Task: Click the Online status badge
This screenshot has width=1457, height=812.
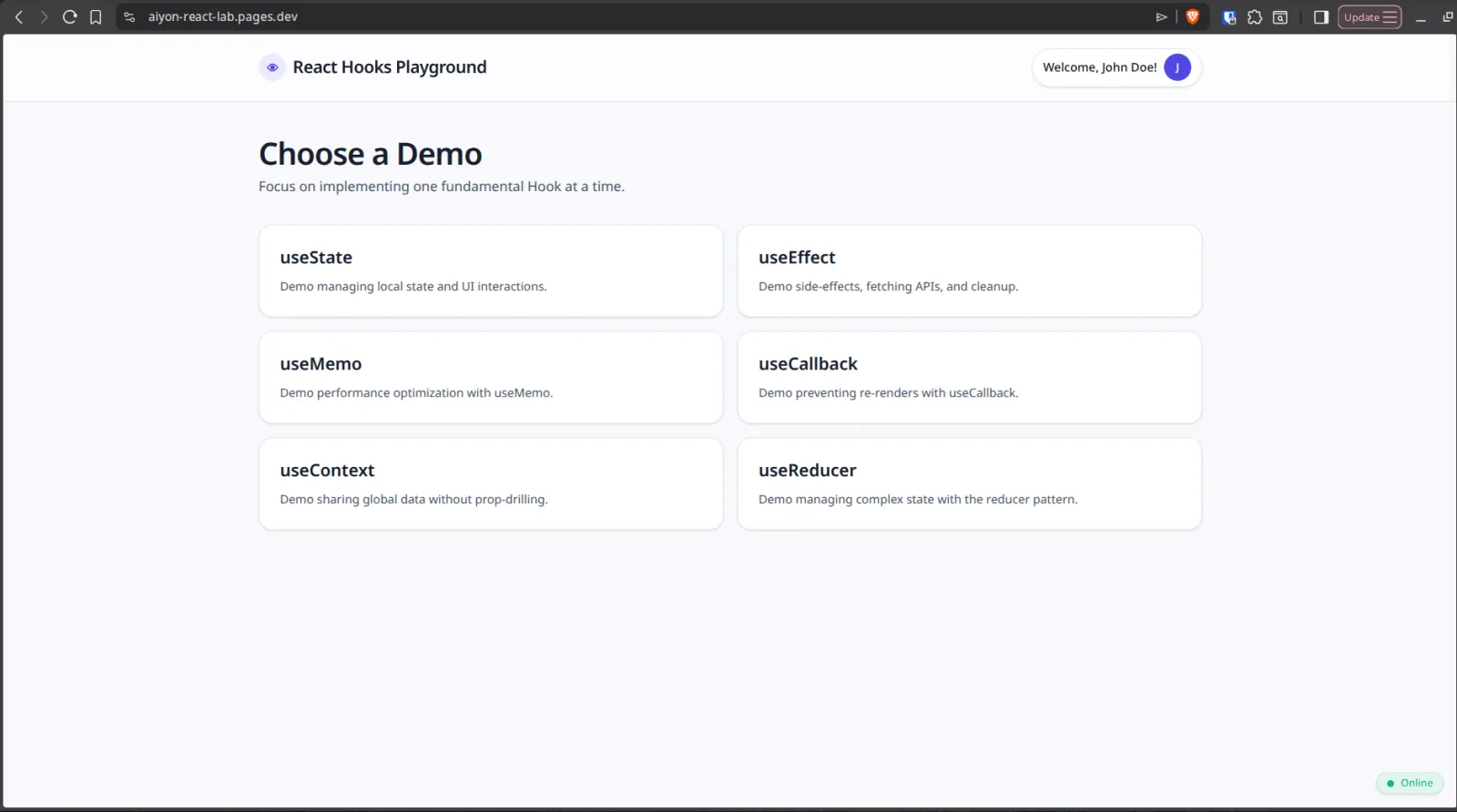Action: 1410,783
